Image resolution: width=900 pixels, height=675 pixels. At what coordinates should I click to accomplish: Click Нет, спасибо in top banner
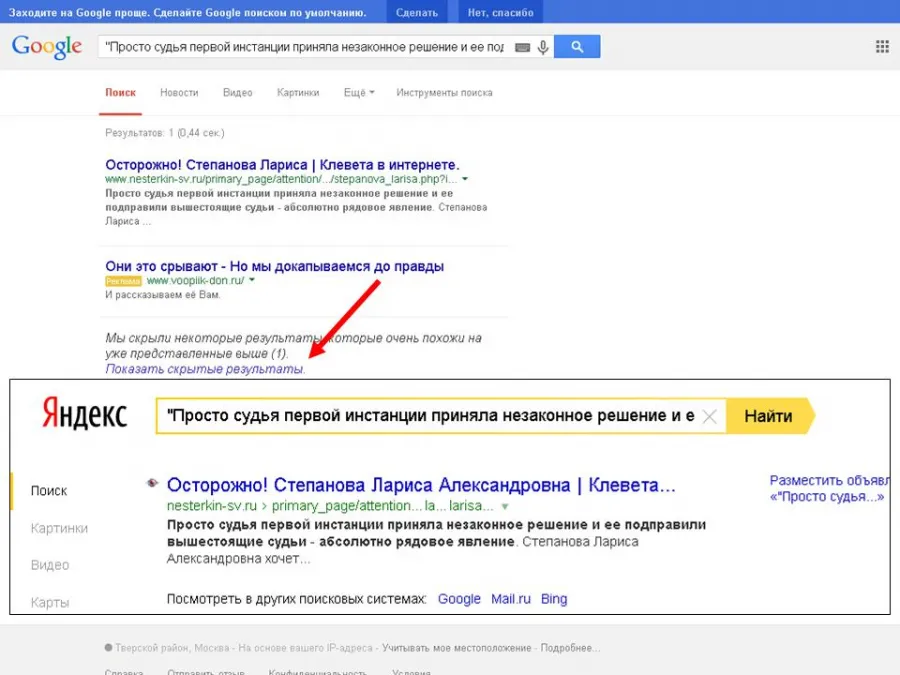[x=501, y=12]
